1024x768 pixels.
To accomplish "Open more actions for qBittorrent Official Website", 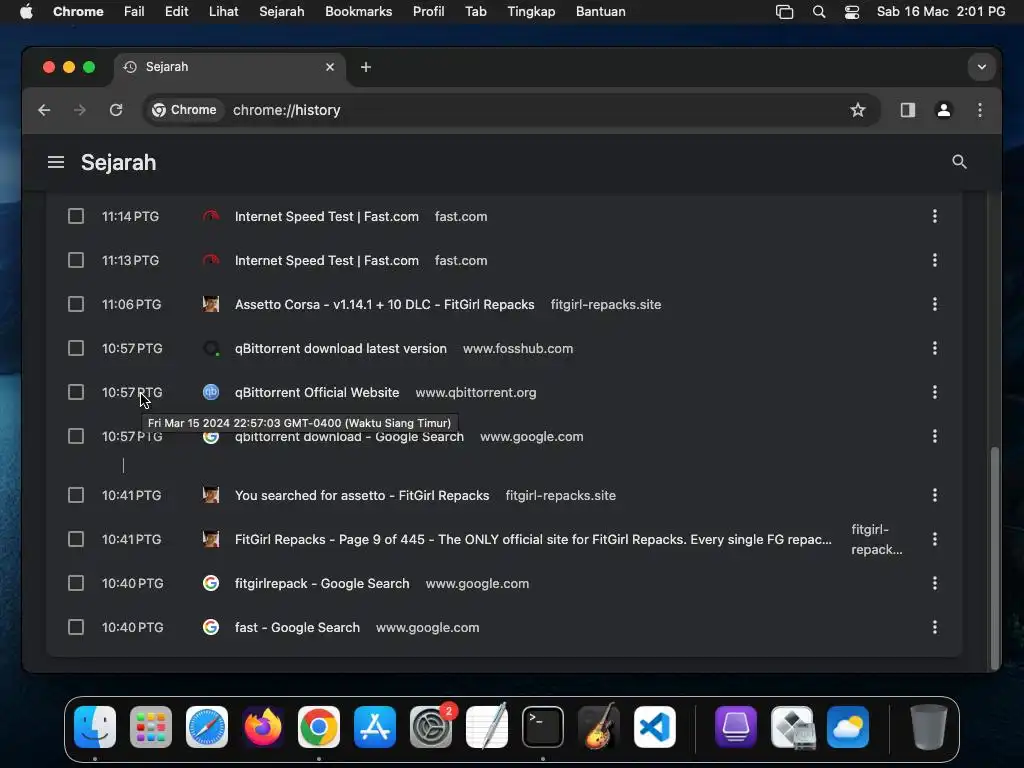I will click(935, 392).
